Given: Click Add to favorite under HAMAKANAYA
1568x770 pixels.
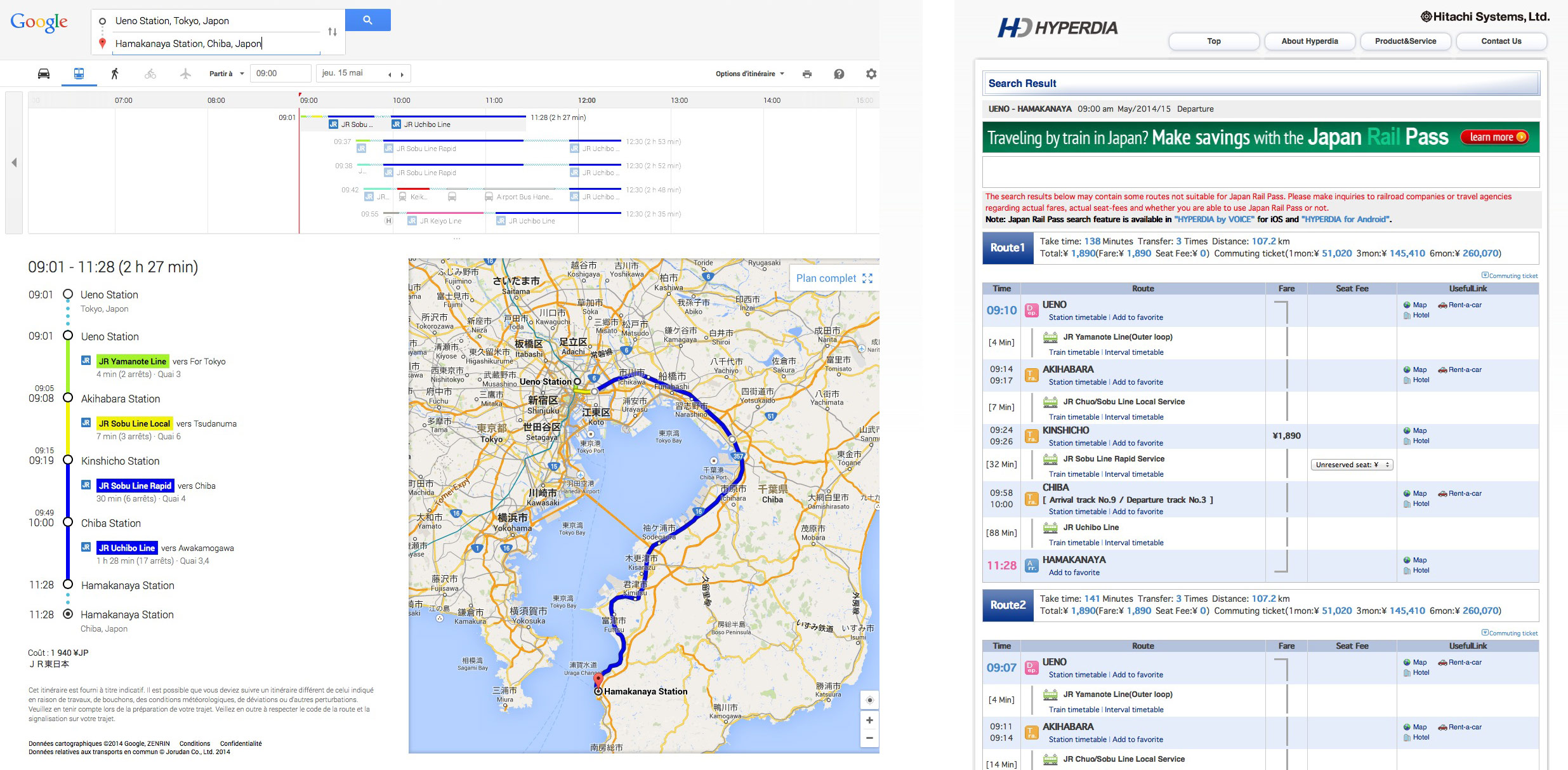Looking at the screenshot, I should coord(1074,573).
